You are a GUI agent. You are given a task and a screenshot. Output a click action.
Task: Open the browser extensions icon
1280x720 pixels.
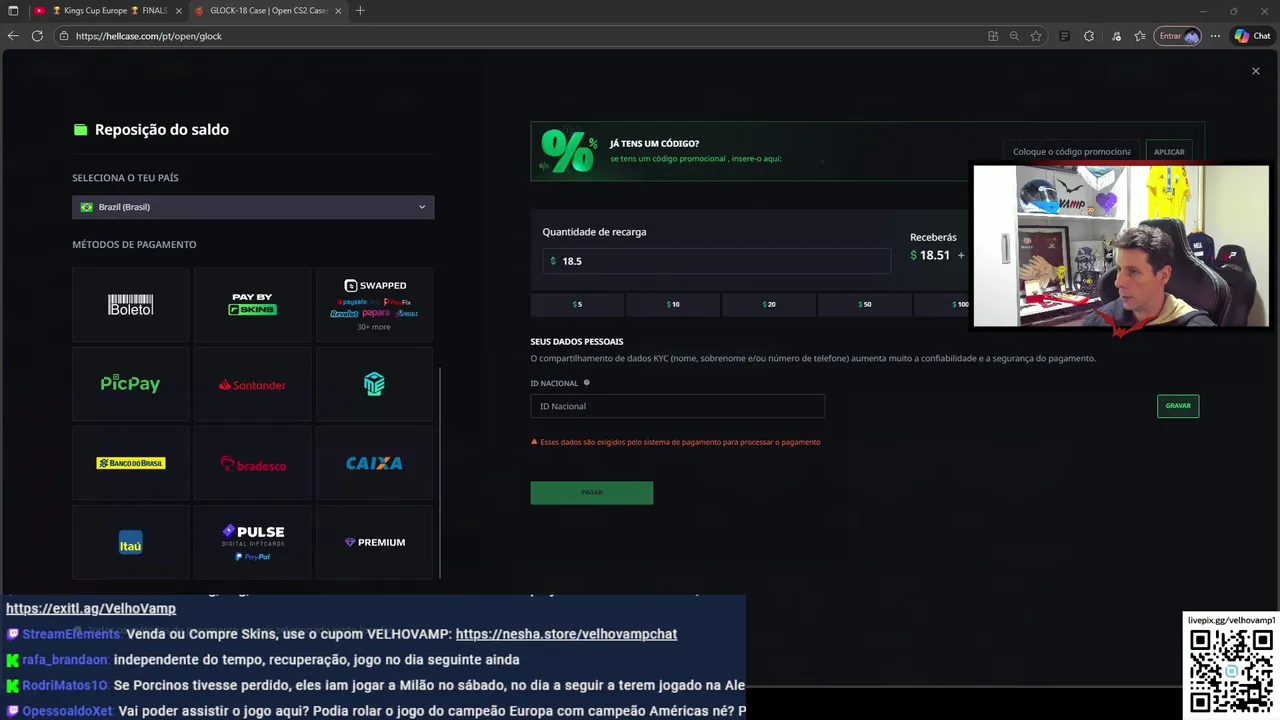[x=1089, y=36]
